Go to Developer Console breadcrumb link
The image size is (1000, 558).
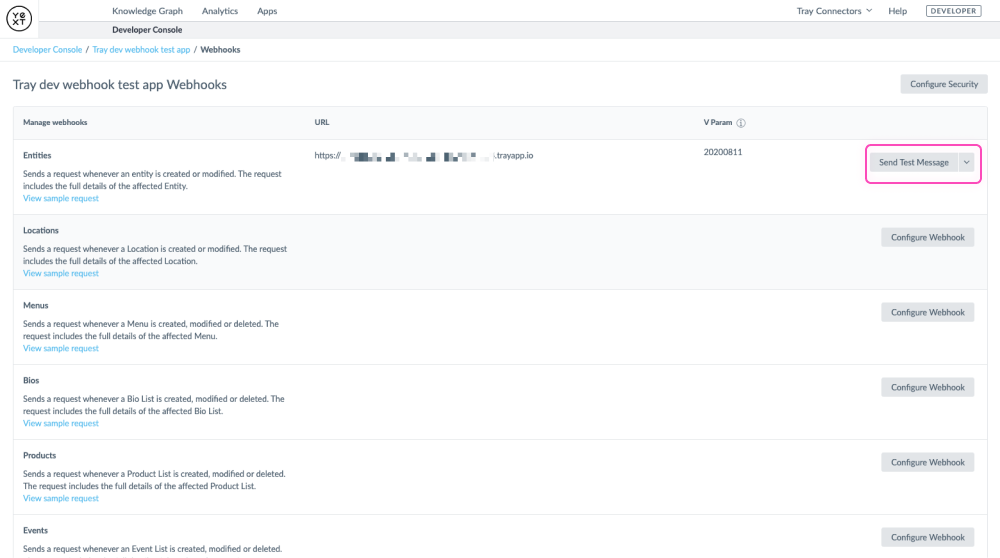pos(47,49)
